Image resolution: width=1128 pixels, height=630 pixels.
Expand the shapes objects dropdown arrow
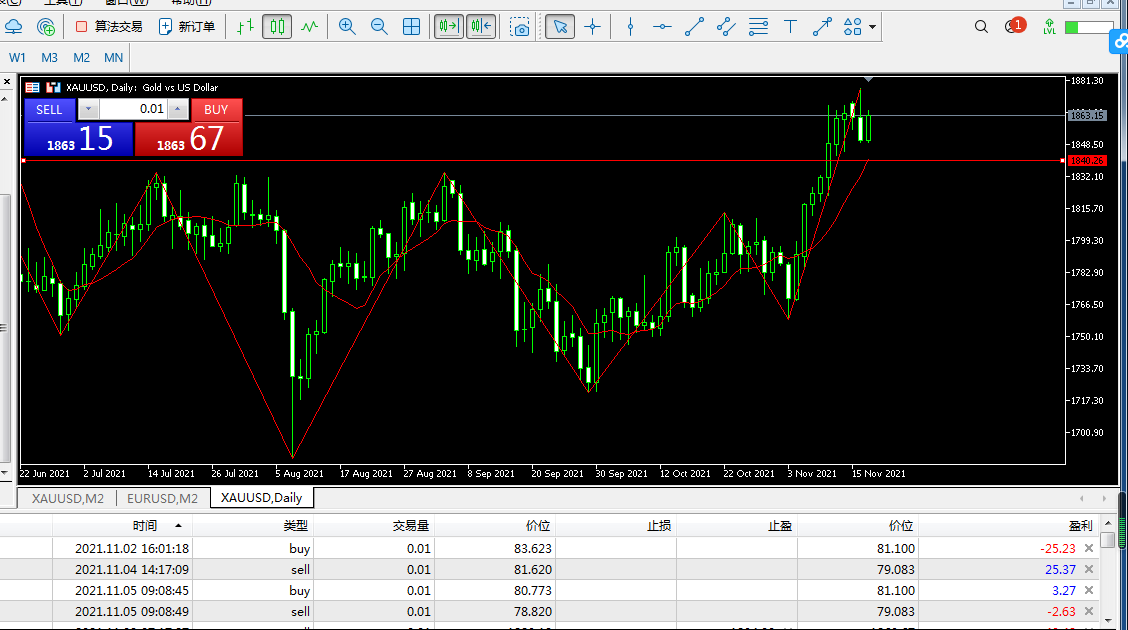[x=873, y=28]
